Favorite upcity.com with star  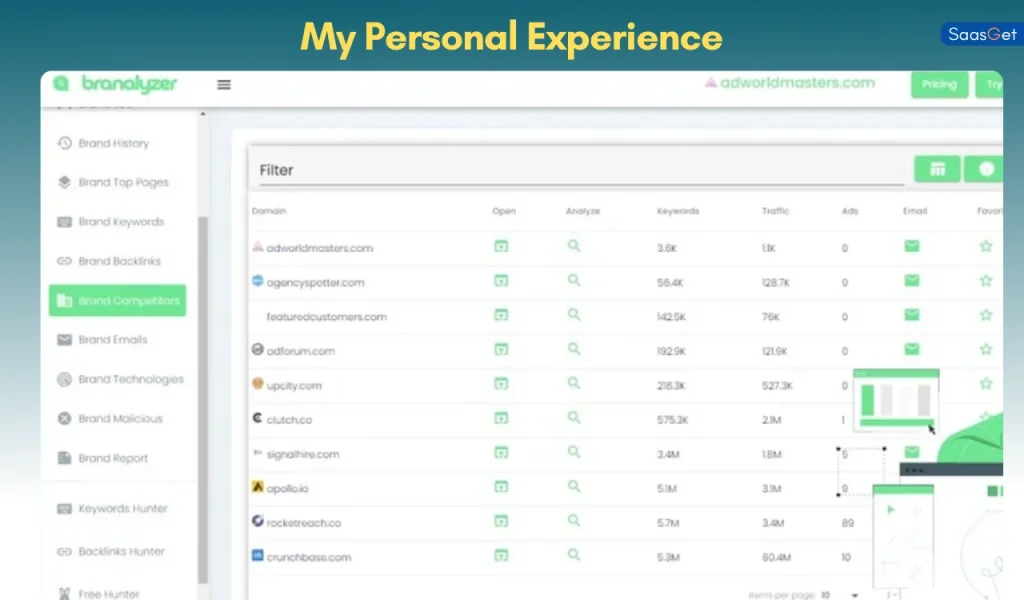tap(986, 384)
